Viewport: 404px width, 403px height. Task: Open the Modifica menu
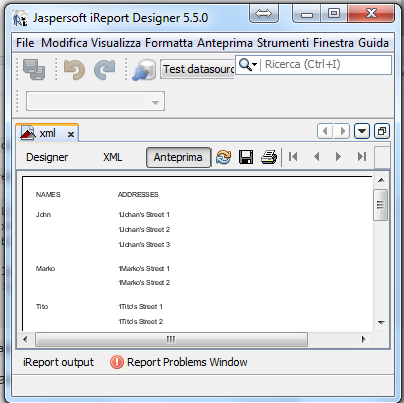click(x=64, y=43)
